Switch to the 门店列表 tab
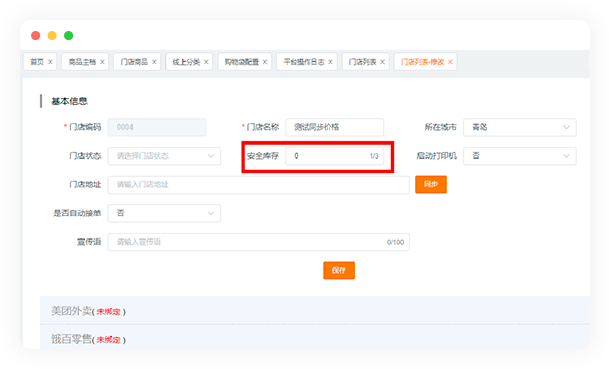The height and width of the screenshot is (369, 609). 365,62
